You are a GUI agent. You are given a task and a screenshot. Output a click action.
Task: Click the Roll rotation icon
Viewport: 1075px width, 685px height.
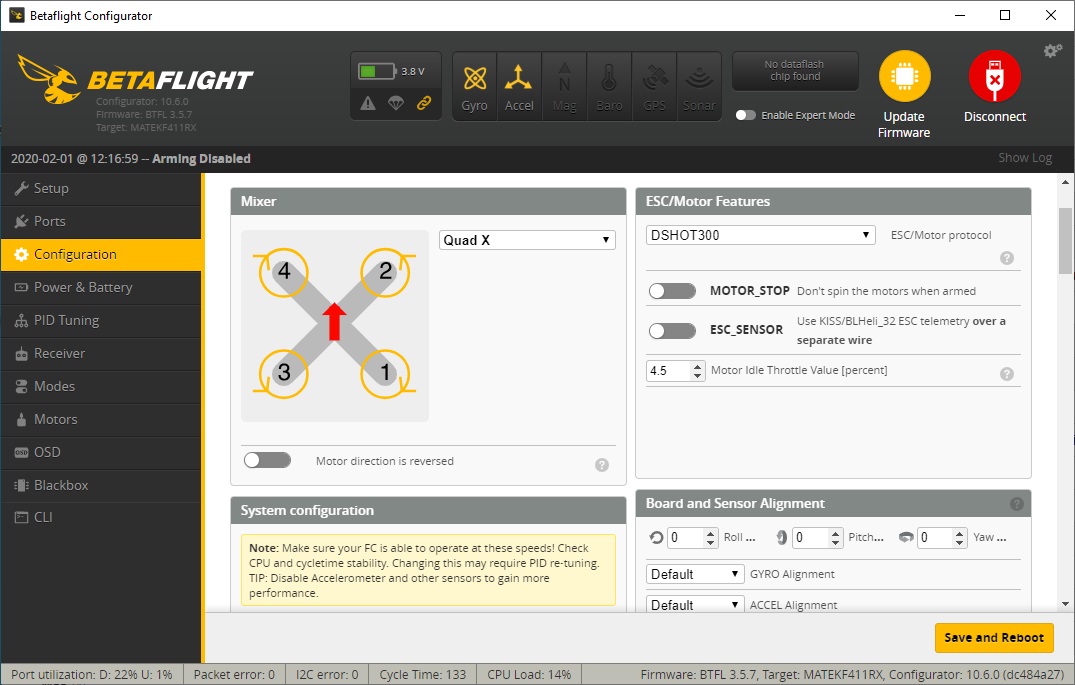[656, 538]
